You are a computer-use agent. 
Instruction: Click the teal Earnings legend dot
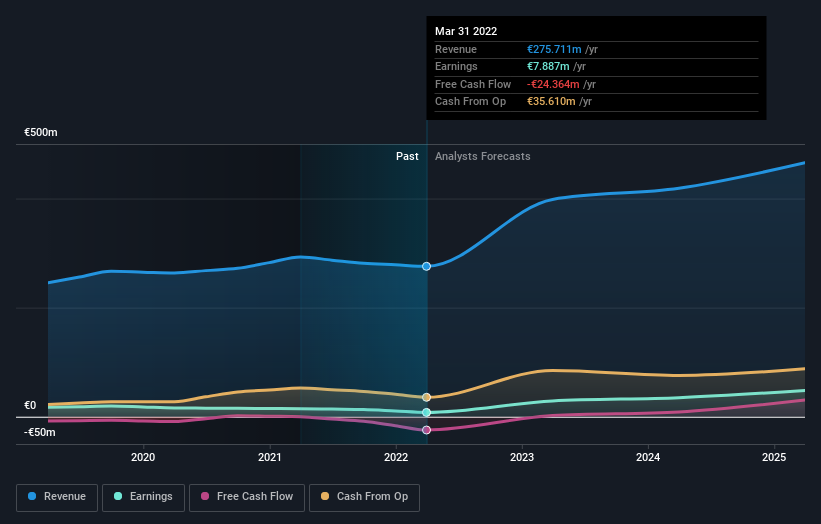pyautogui.click(x=118, y=496)
